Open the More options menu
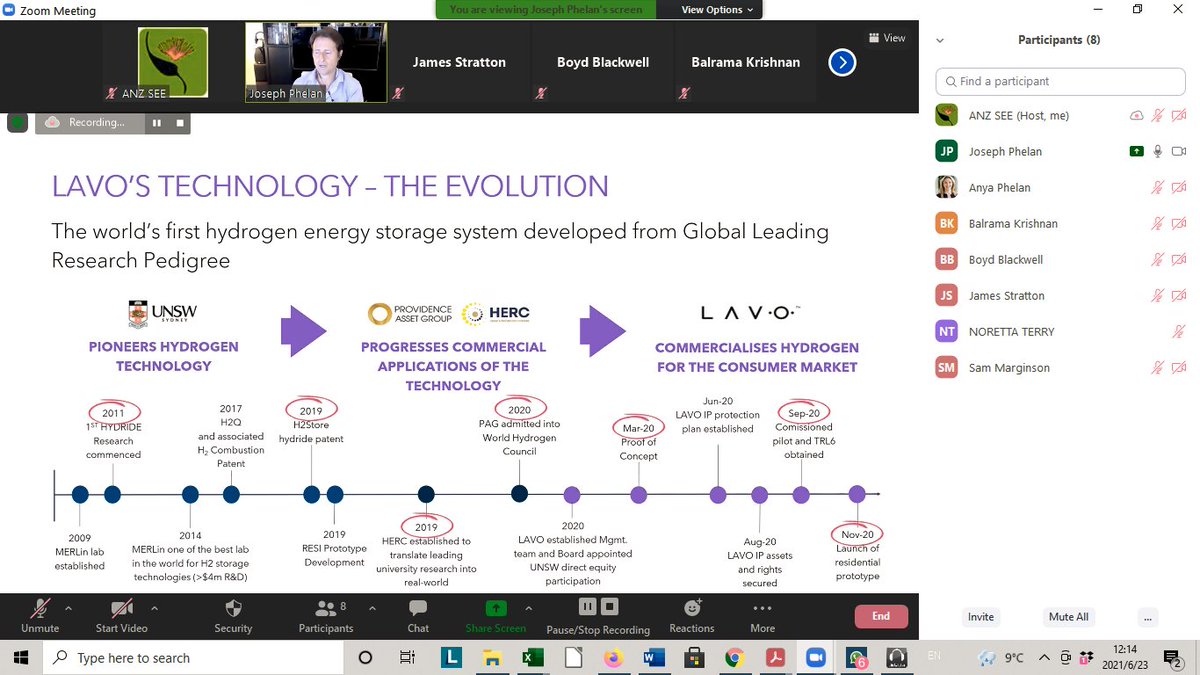The height and width of the screenshot is (675, 1200). (x=763, y=615)
